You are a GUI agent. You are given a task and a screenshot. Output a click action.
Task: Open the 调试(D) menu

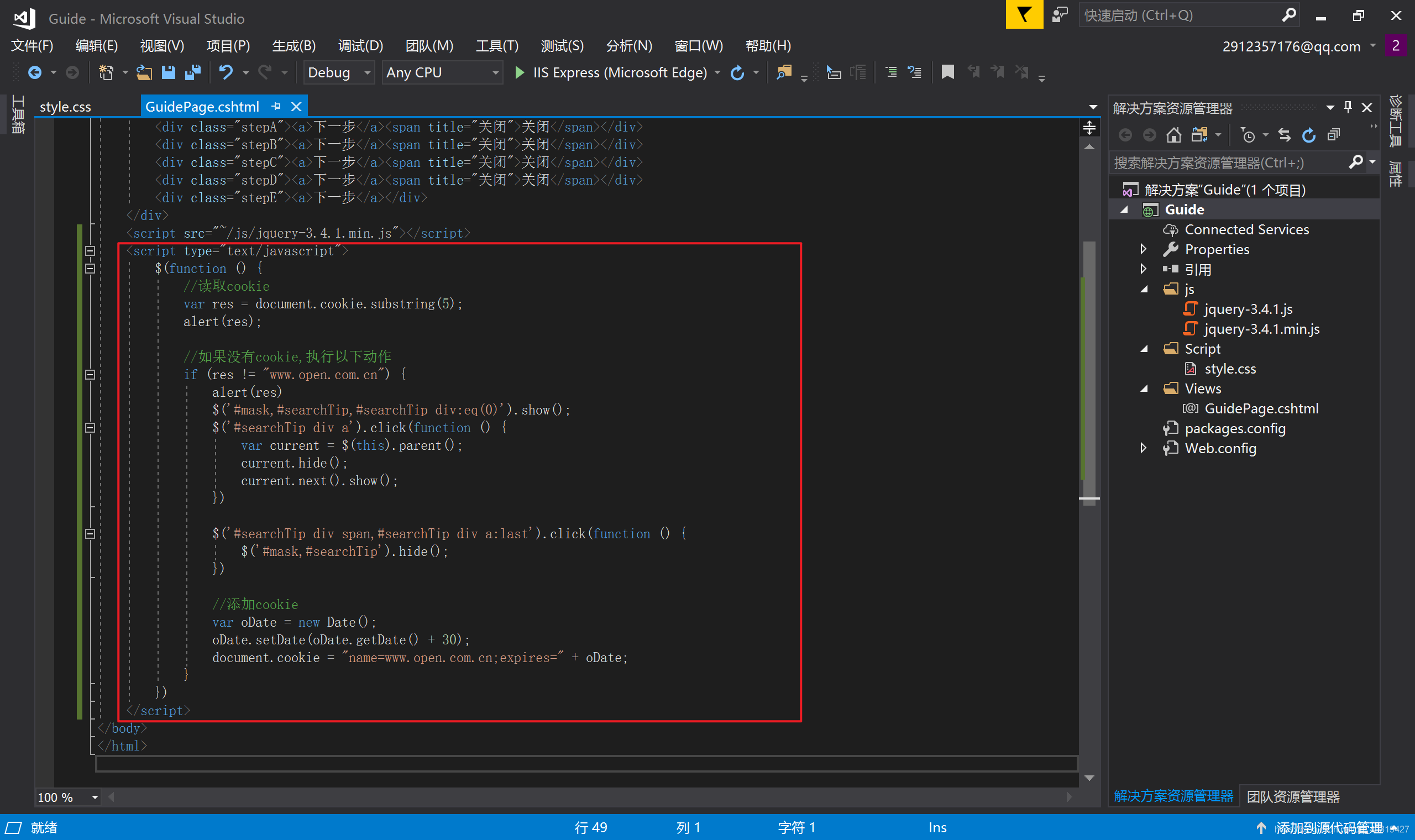(360, 45)
